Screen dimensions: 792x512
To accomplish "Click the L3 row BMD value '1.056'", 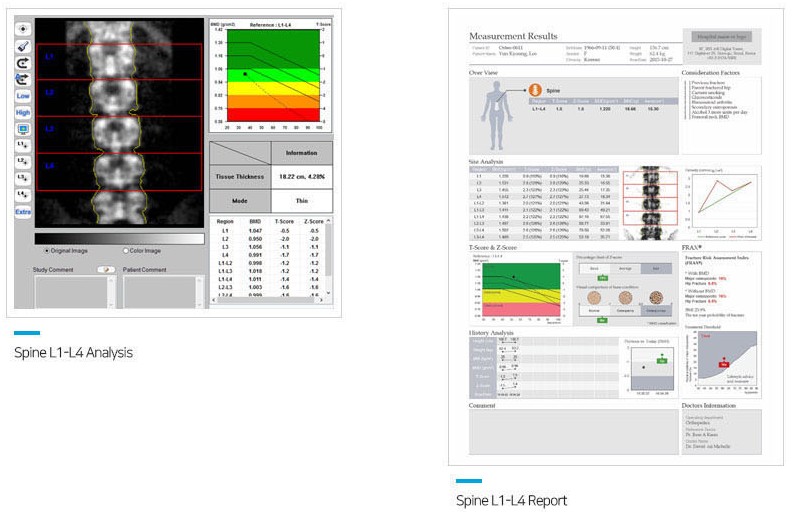I will pos(255,247).
